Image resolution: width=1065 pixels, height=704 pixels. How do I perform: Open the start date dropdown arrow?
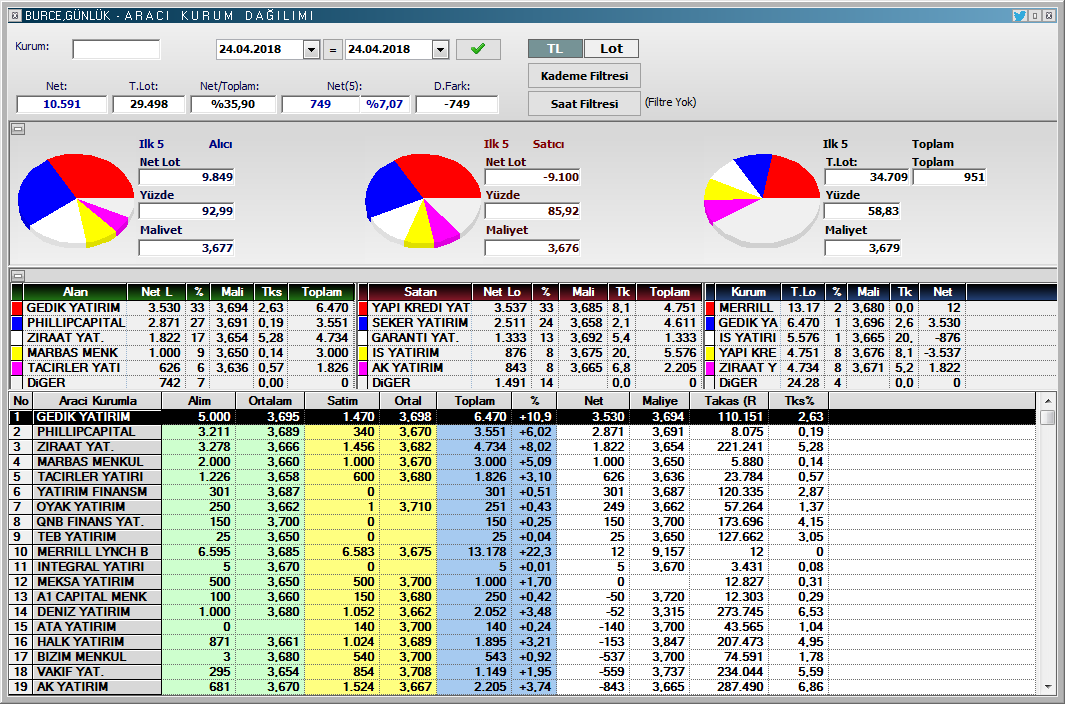pyautogui.click(x=311, y=50)
